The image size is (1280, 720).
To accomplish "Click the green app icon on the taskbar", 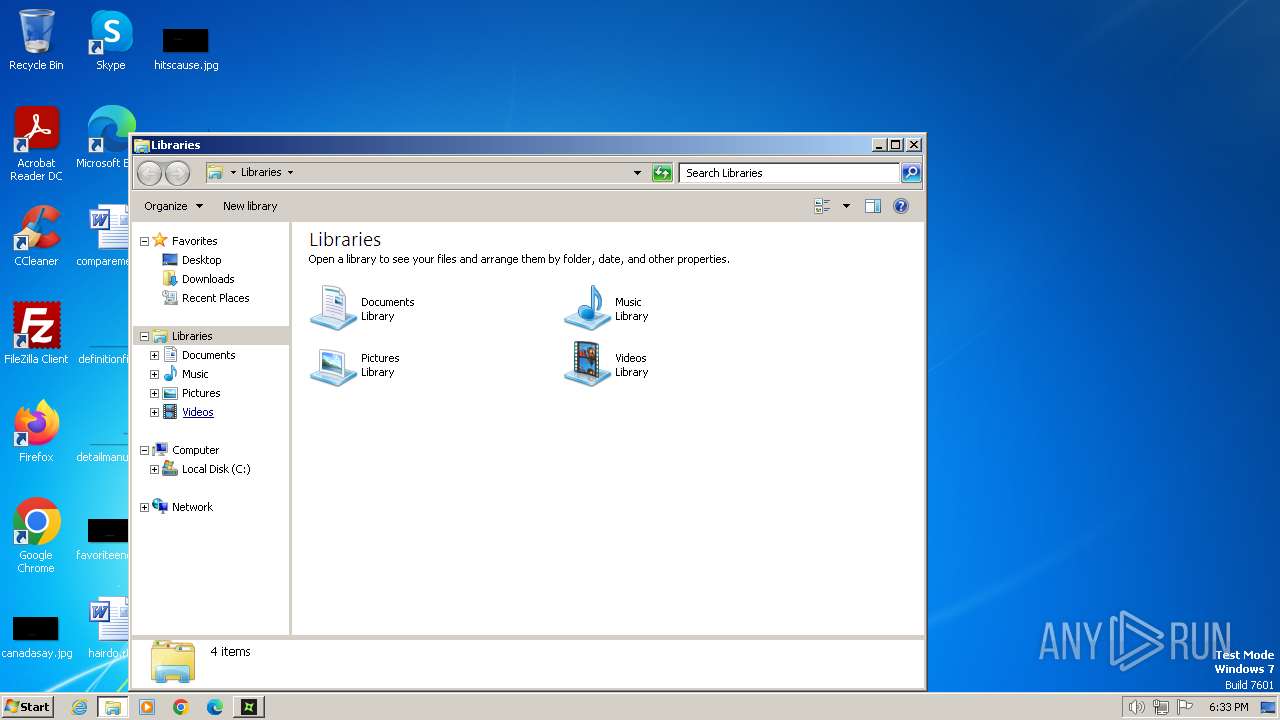I will point(249,707).
